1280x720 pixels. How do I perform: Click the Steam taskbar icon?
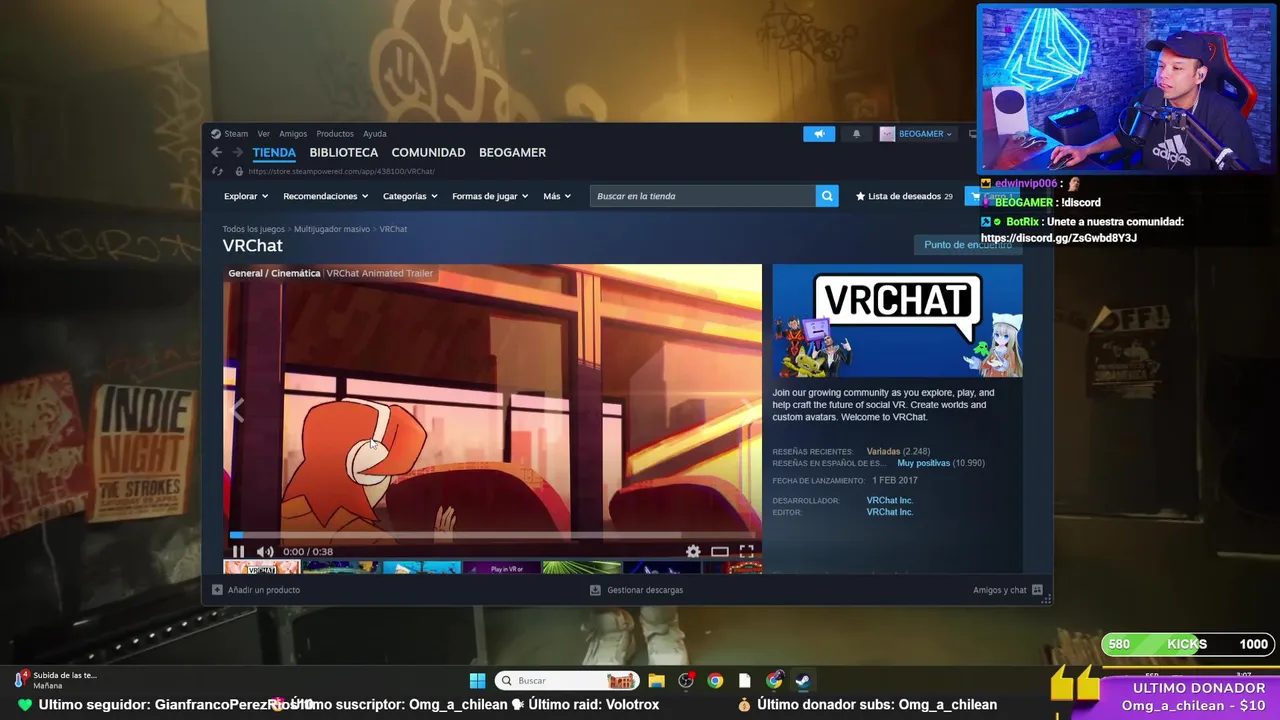click(x=802, y=681)
